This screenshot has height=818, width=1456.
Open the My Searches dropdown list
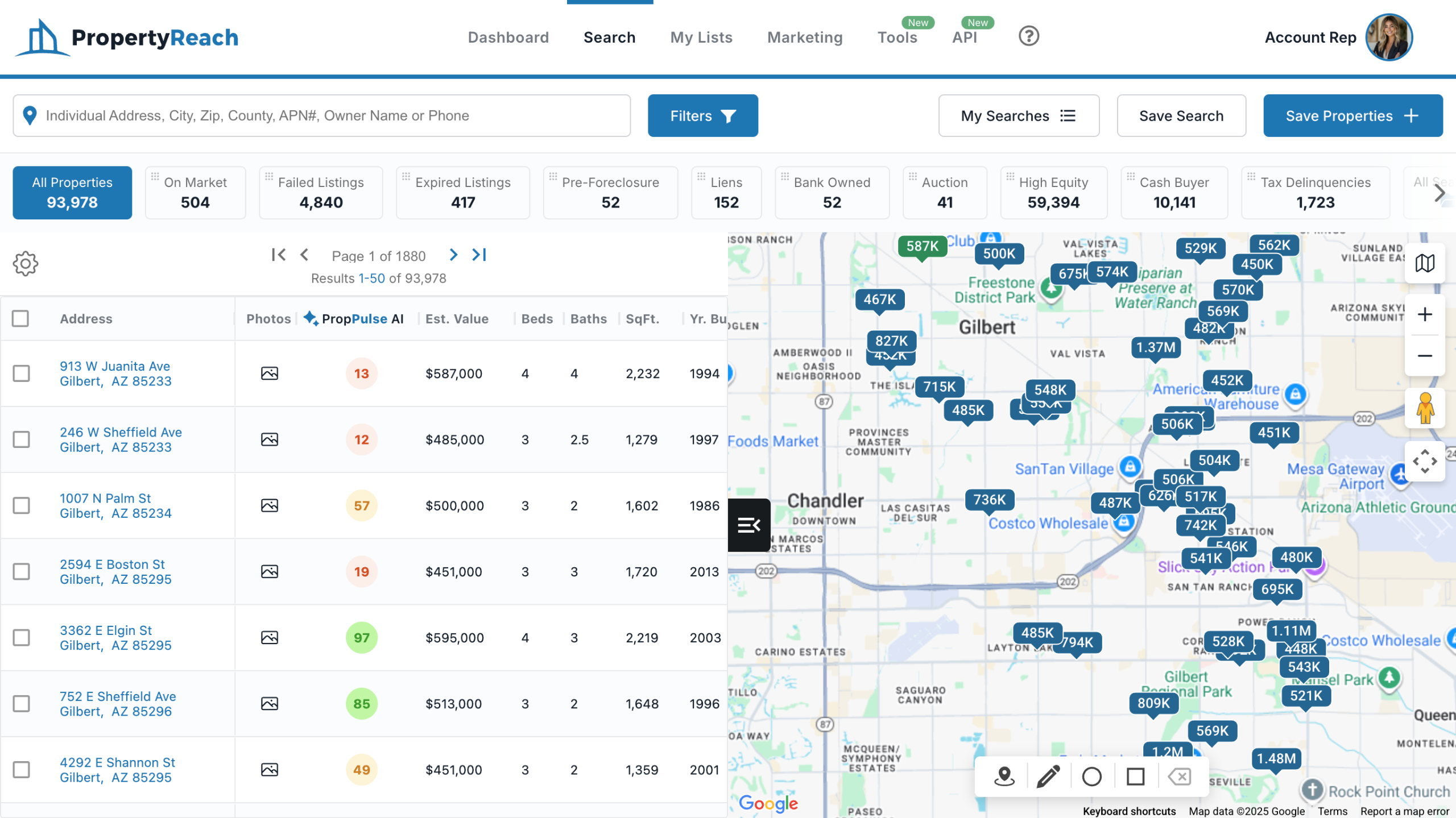point(1018,116)
